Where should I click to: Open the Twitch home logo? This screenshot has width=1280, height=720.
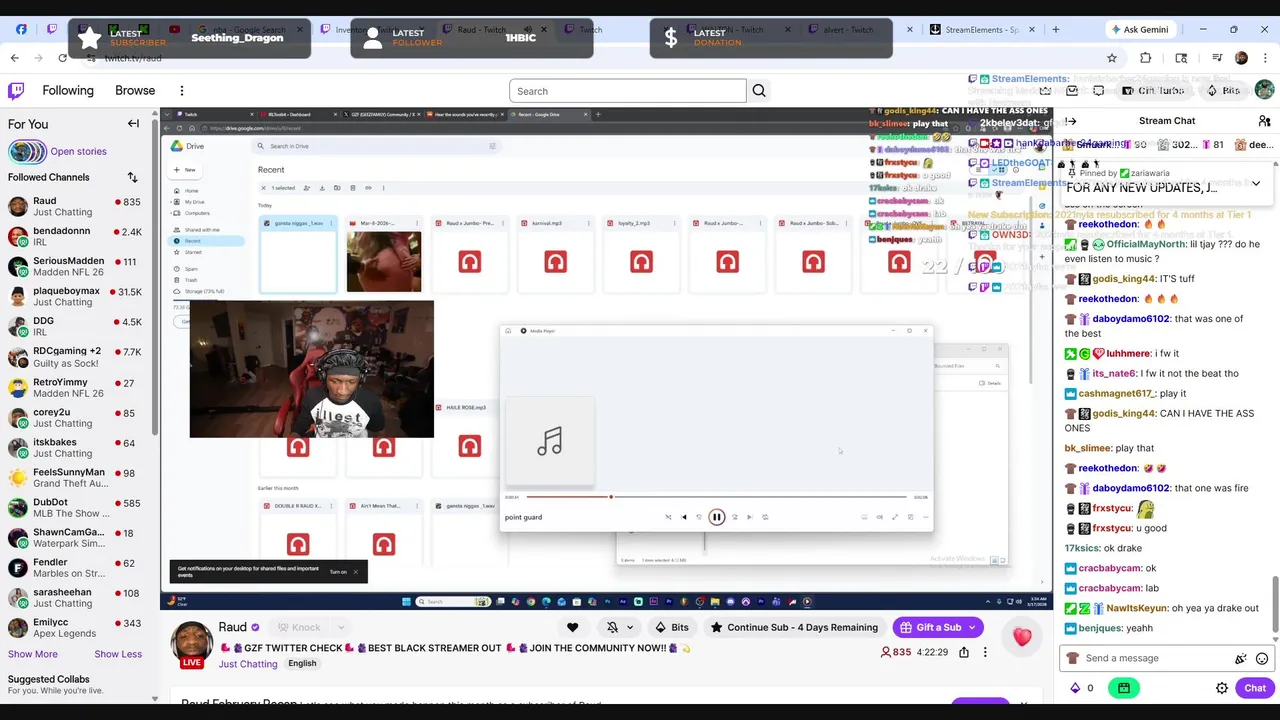(16, 91)
